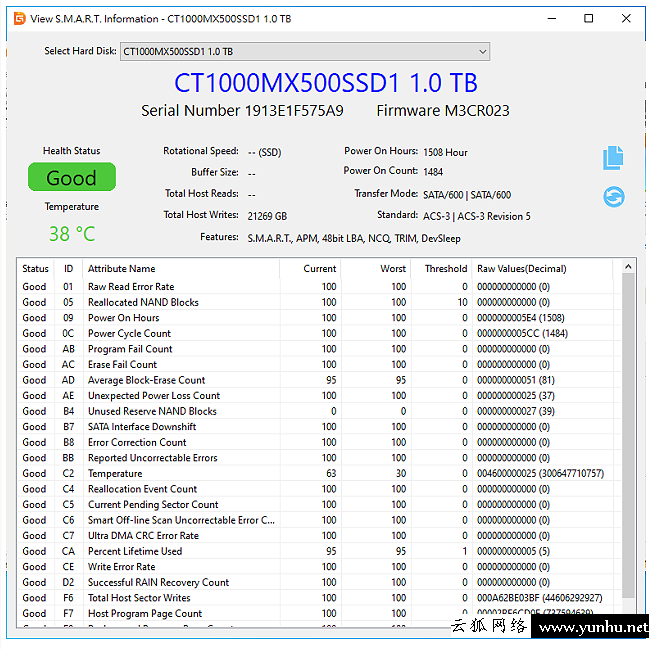Click the Total Host Writes 21269 GB value
The width and height of the screenshot is (652, 649).
coord(267,216)
